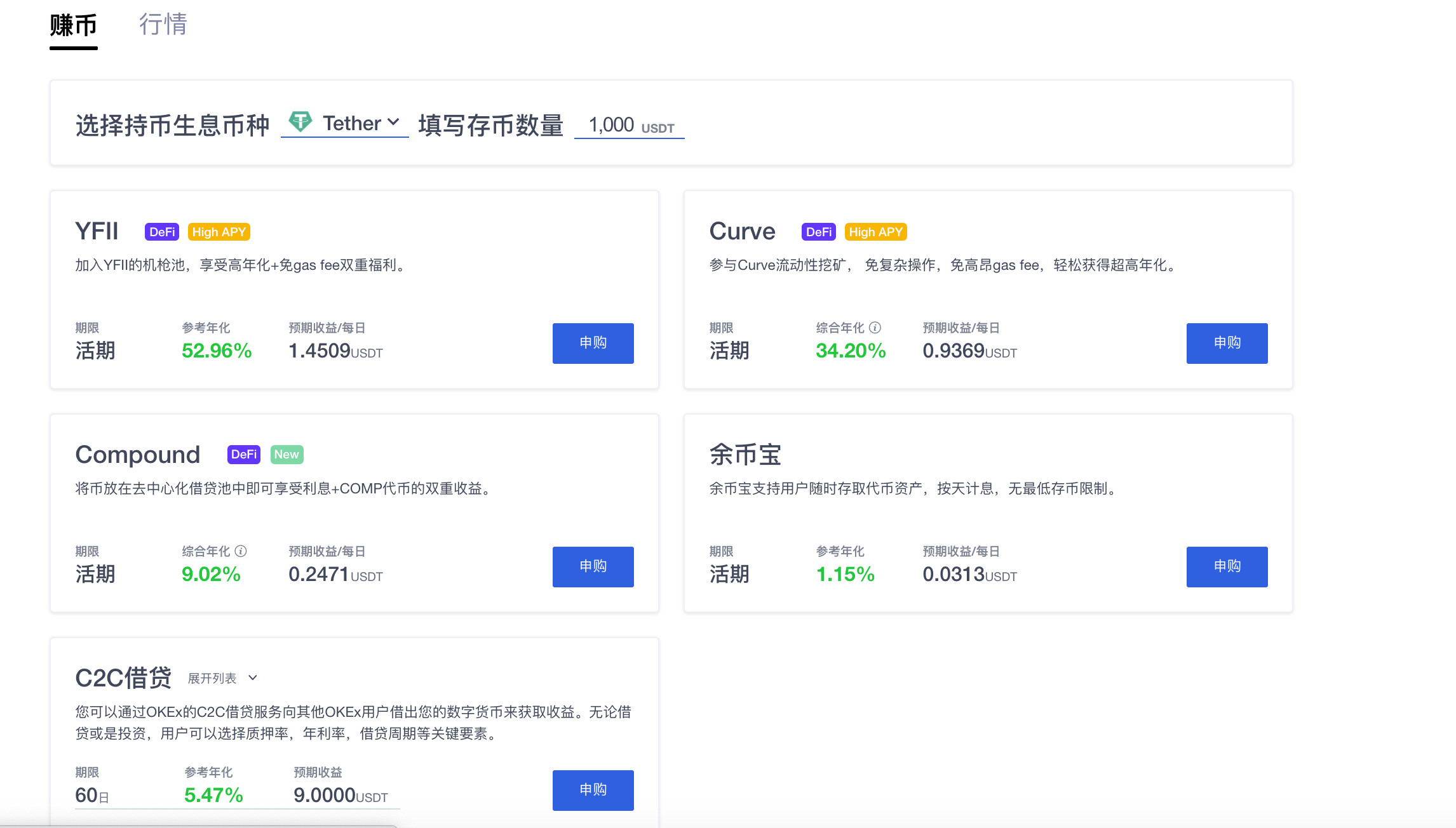Click the 1.15% rate on 余币宝
Viewport: 1456px width, 828px height.
click(x=845, y=574)
